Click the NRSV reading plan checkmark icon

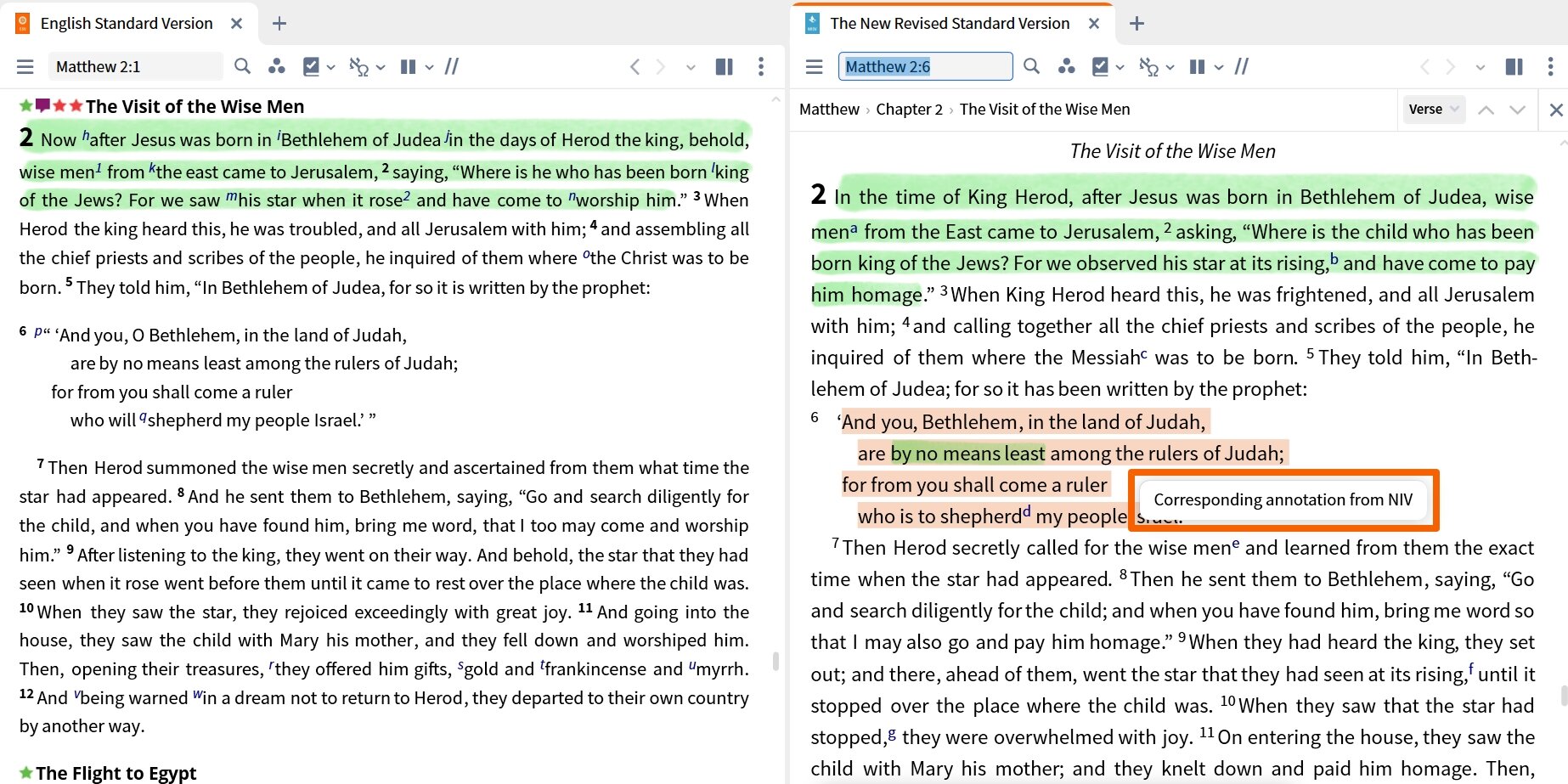pyautogui.click(x=1101, y=66)
